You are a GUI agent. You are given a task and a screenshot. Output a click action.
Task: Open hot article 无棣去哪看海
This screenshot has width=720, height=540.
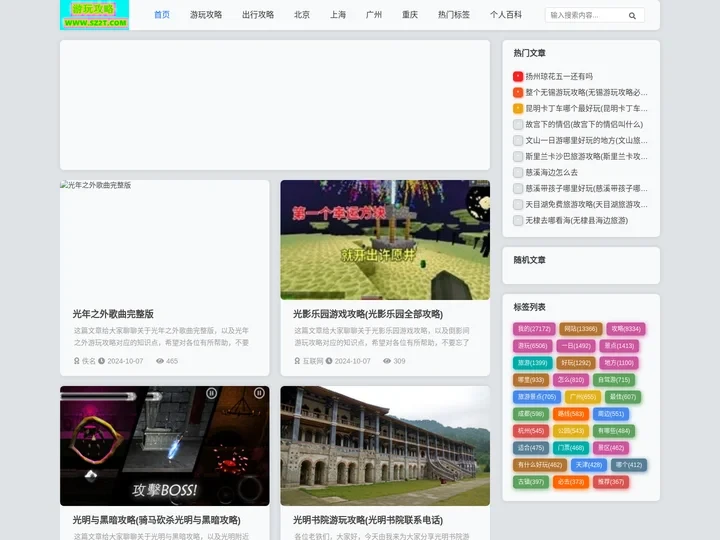576,220
